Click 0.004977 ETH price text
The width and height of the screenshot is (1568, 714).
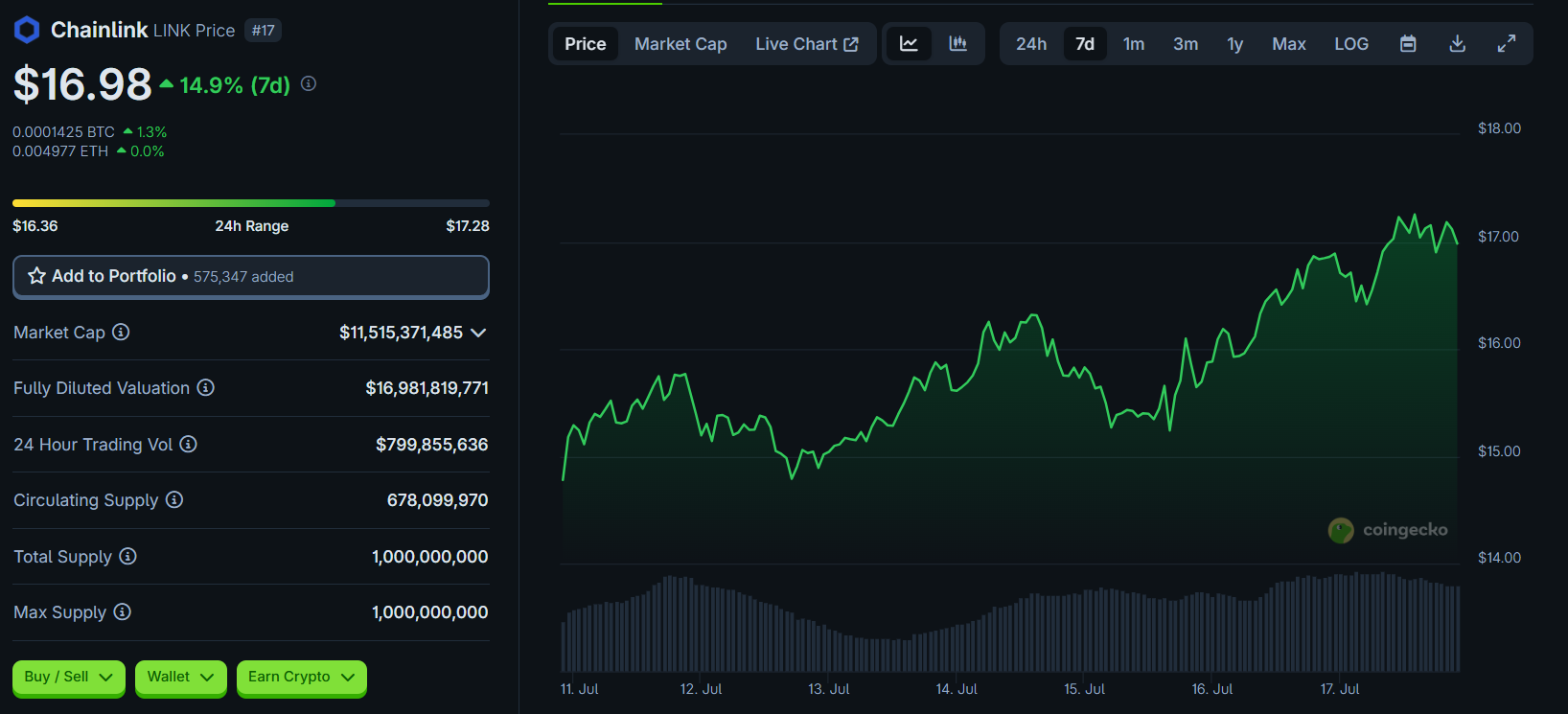click(x=60, y=151)
